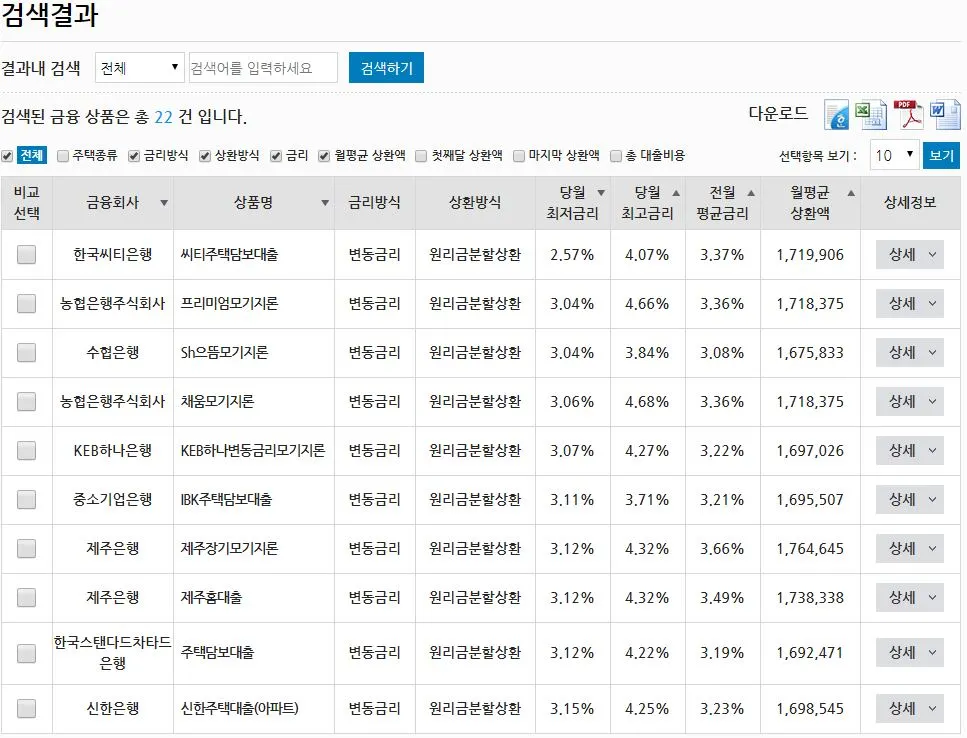
Task: Download the results as a PDF file
Action: coord(908,115)
